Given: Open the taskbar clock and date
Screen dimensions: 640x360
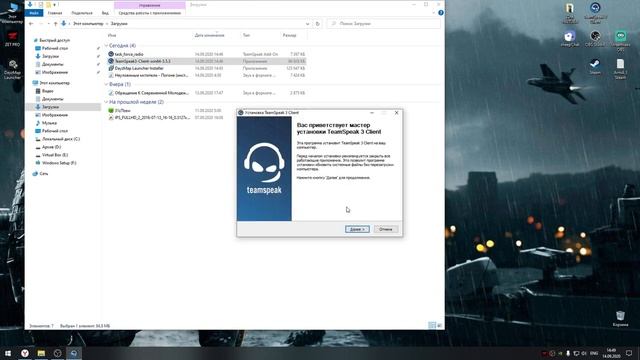Looking at the screenshot, I should pos(611,353).
